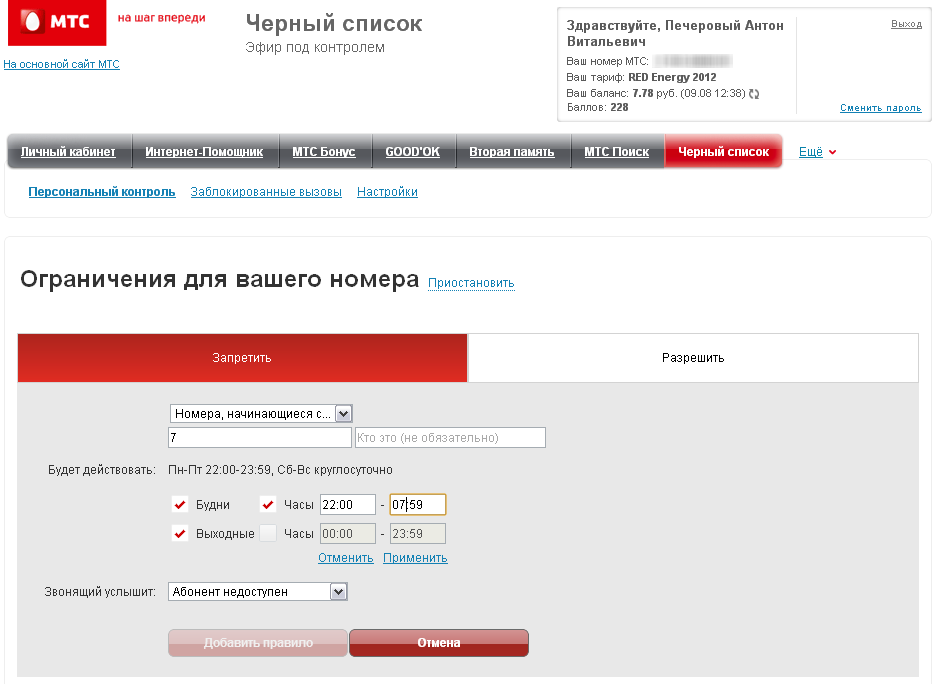Toggle the Часы checkbox for weekdays
The height and width of the screenshot is (684, 939).
[268, 504]
